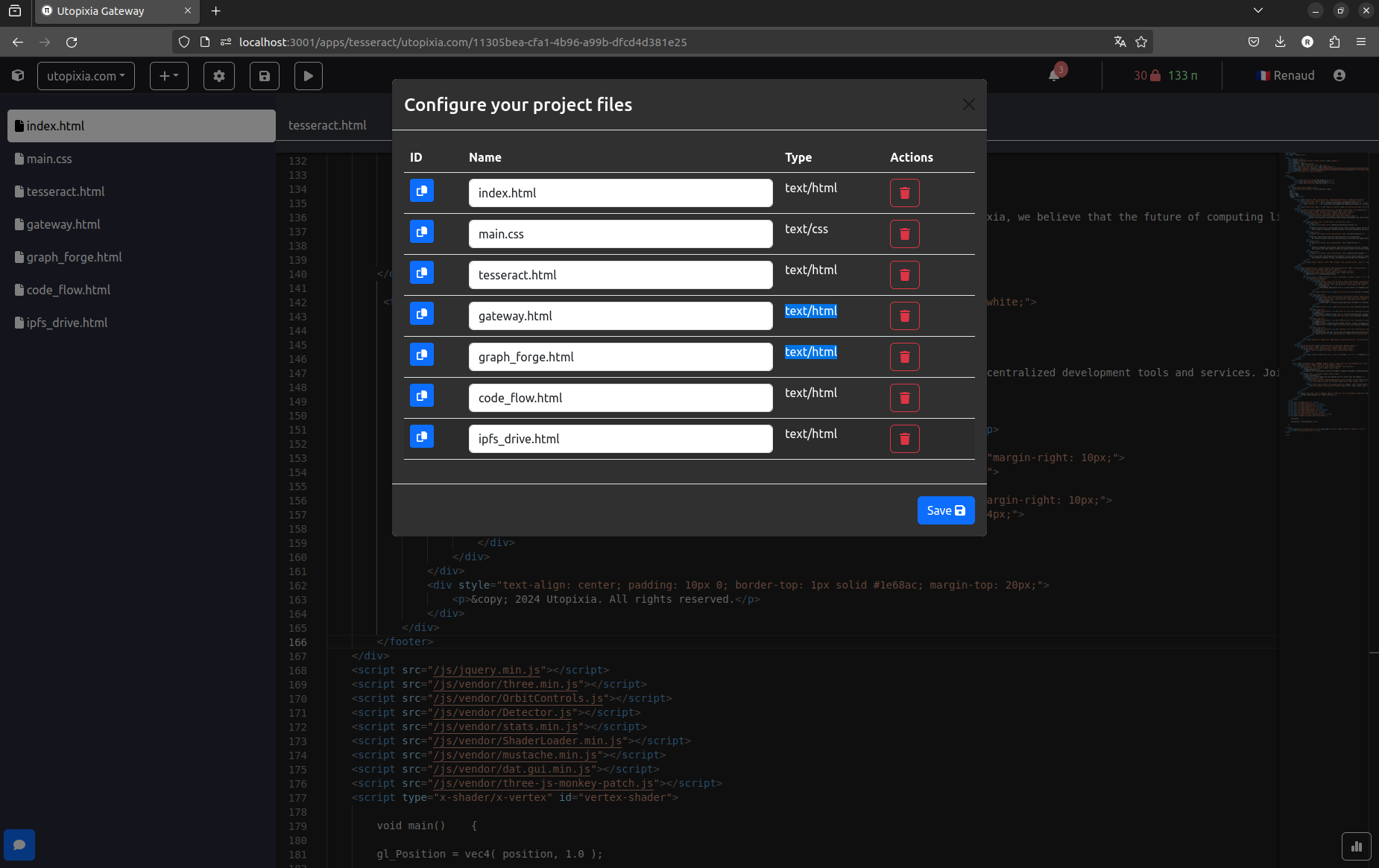Open browser extensions puzzle icon
Viewport: 1379px width, 868px height.
point(1334,42)
